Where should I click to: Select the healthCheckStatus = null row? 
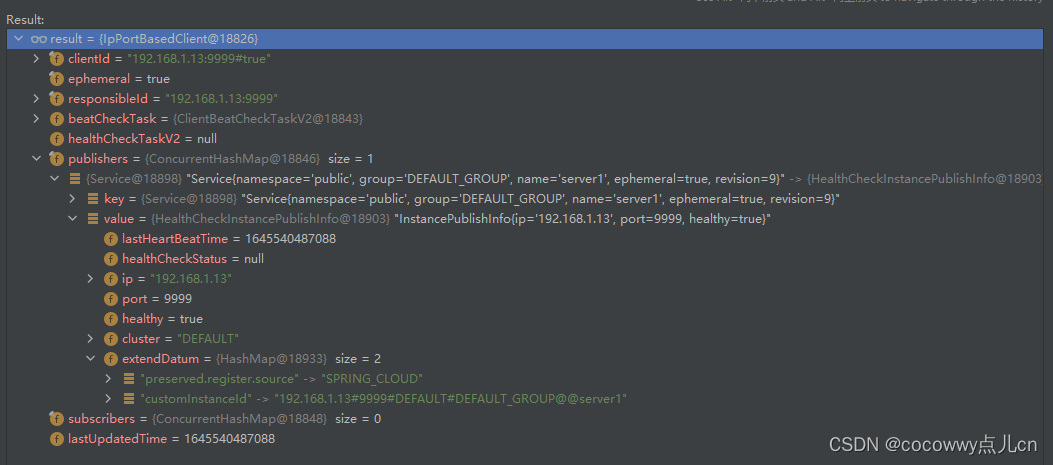click(x=526, y=259)
